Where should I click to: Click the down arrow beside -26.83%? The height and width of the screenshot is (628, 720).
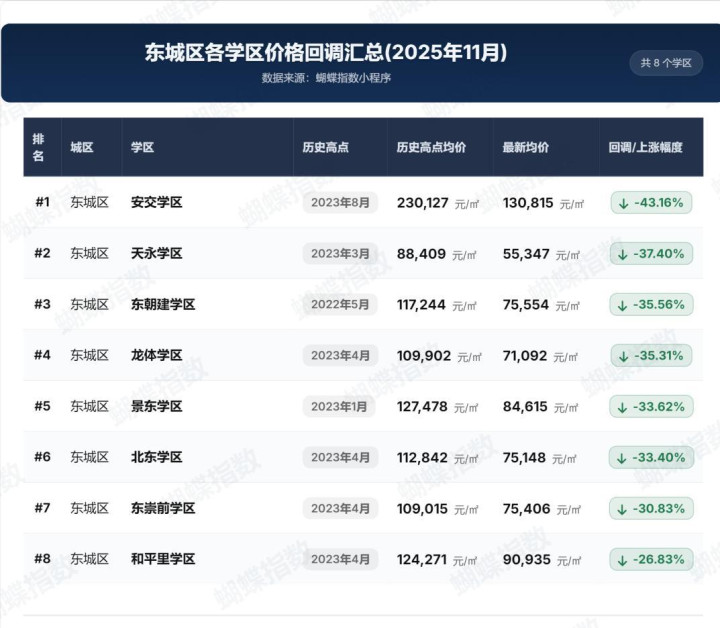click(x=623, y=560)
